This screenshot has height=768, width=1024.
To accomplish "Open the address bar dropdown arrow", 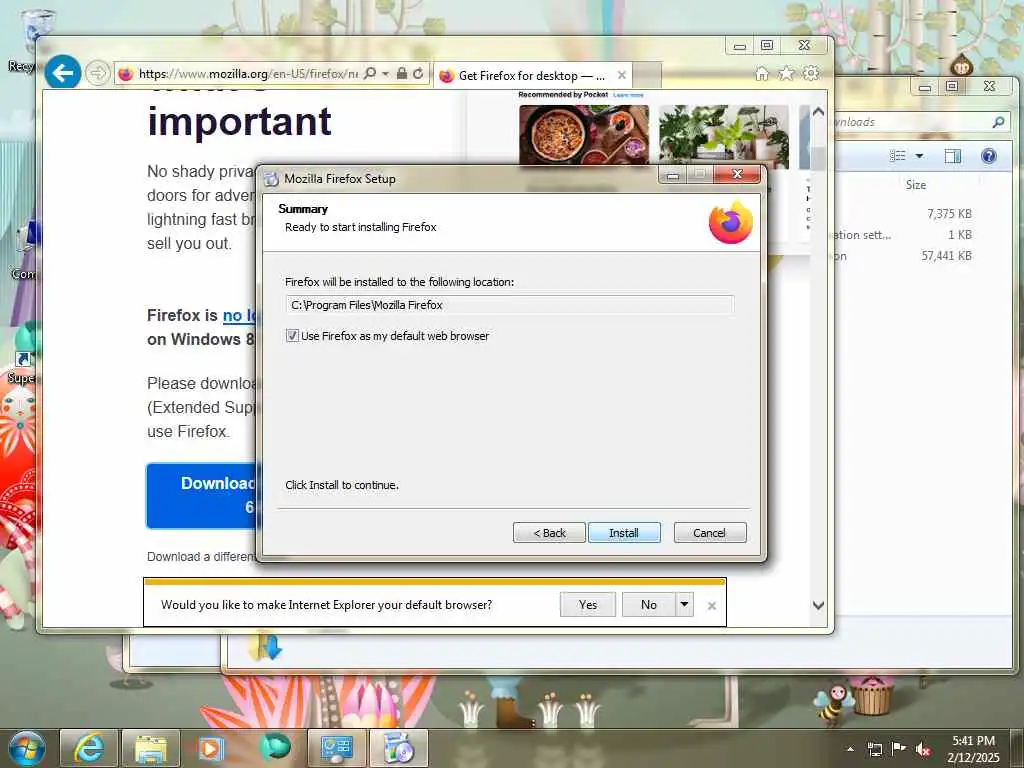I will [x=385, y=73].
